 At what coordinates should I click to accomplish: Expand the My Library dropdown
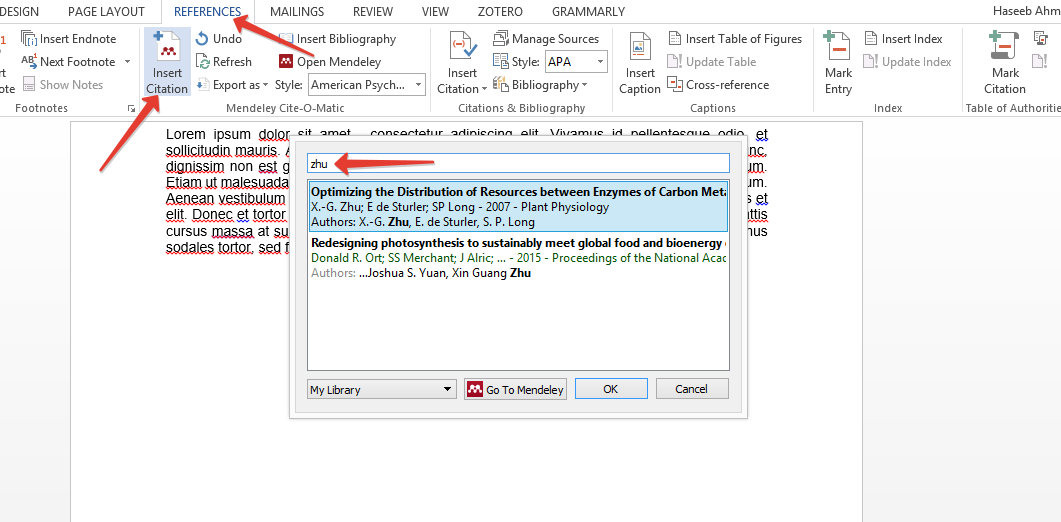(382, 389)
